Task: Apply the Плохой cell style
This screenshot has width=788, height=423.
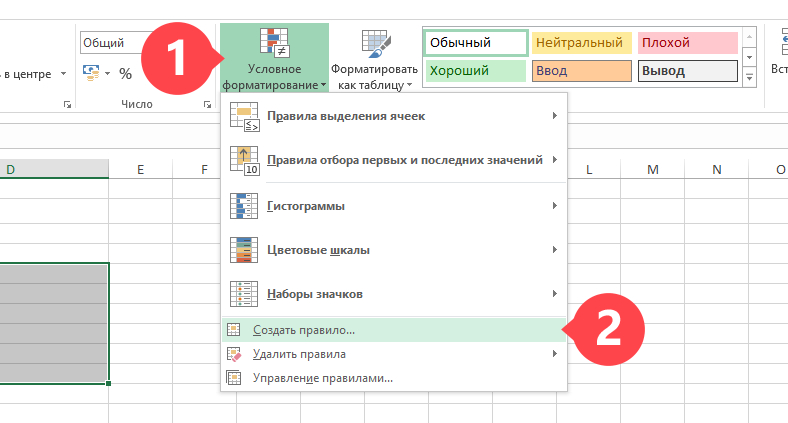Action: click(688, 43)
